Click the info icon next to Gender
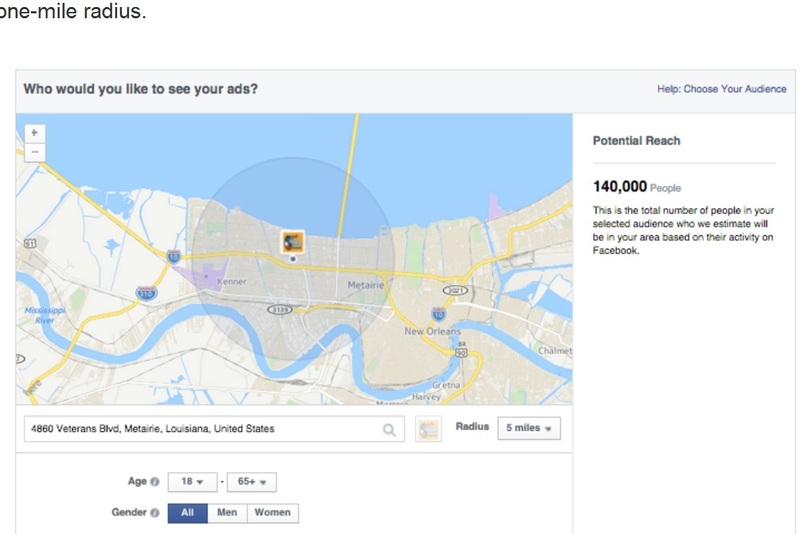Image resolution: width=800 pixels, height=534 pixels. tap(156, 513)
